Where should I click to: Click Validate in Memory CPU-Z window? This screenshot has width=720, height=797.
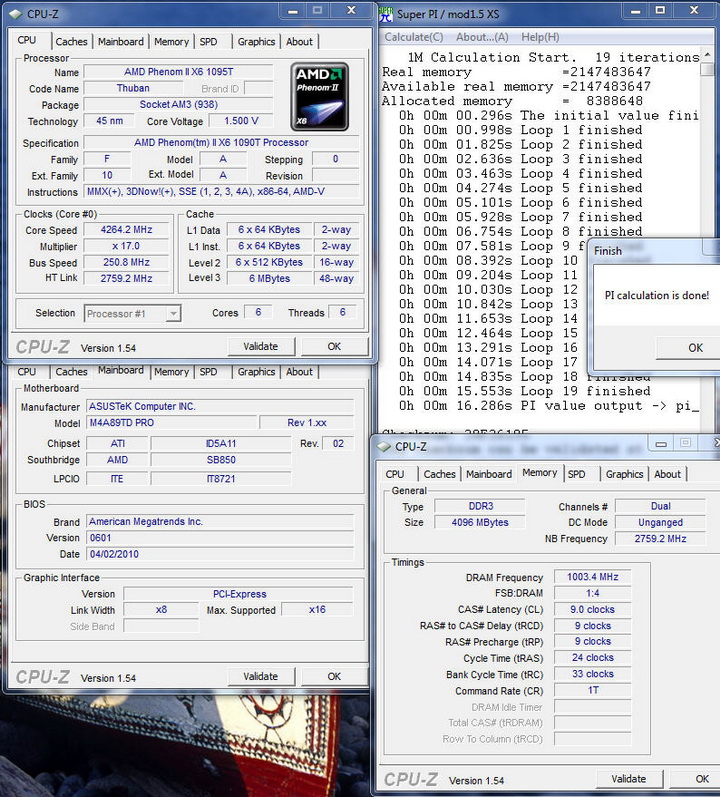tap(629, 779)
